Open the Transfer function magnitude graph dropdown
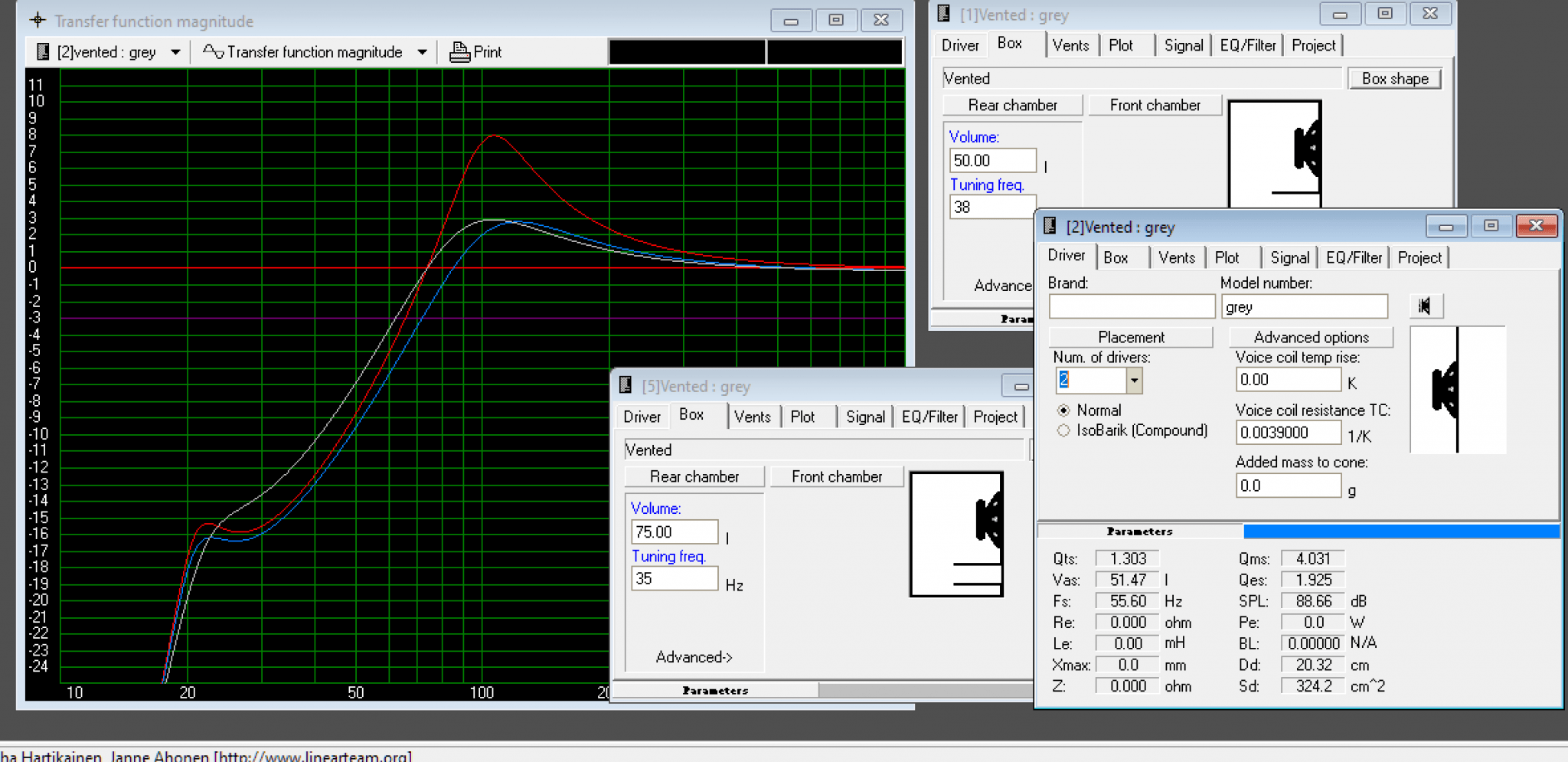The height and width of the screenshot is (762, 1568). pos(422,52)
